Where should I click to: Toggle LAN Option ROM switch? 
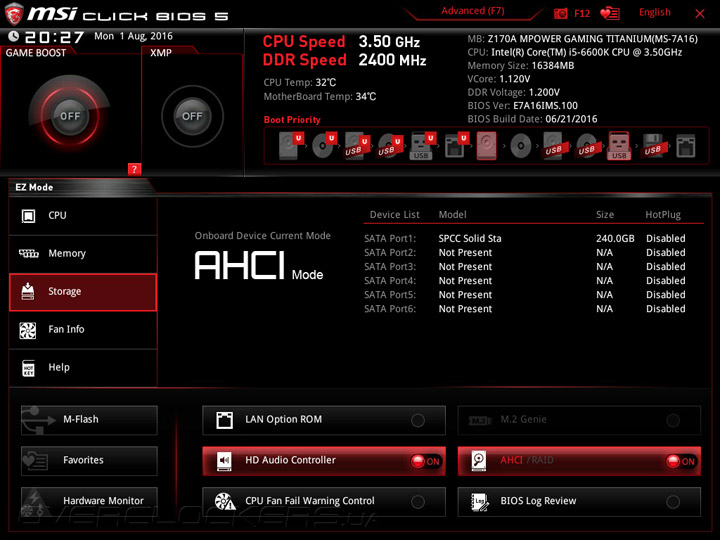[x=418, y=420]
